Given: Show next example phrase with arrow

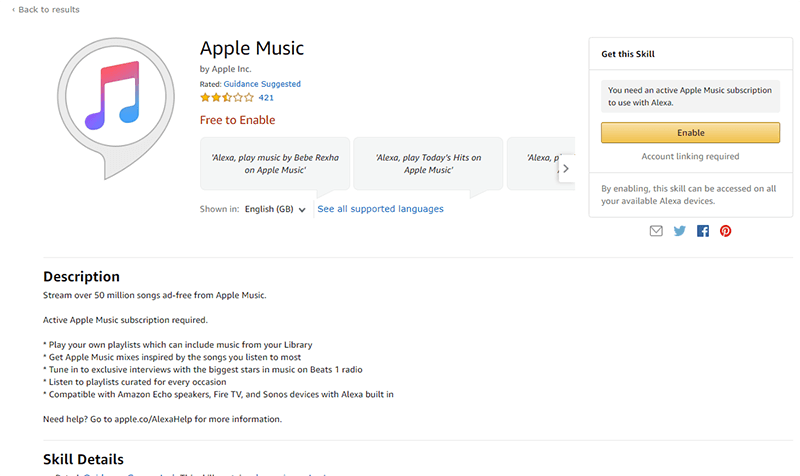Looking at the screenshot, I should 566,168.
